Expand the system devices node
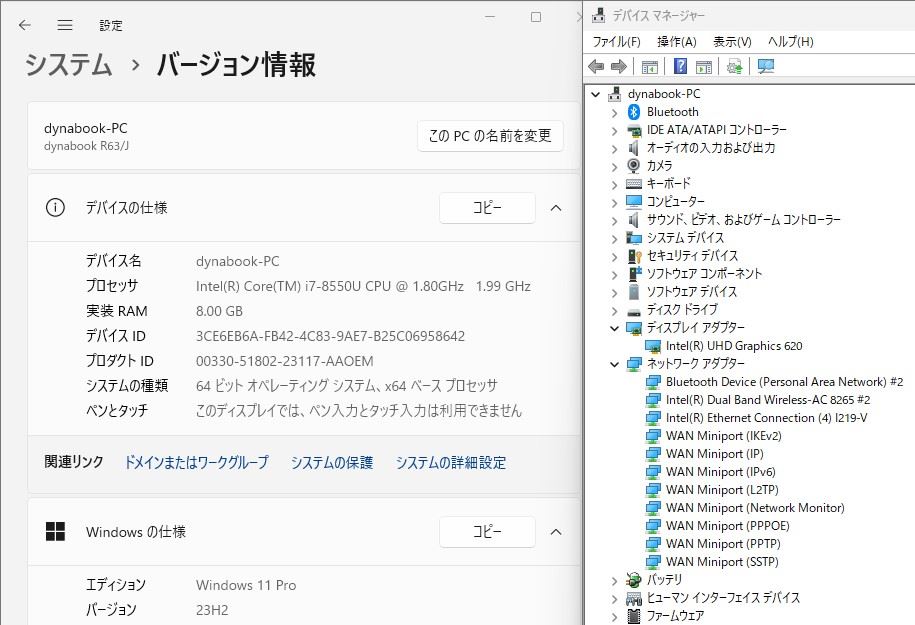The image size is (915, 625). tap(614, 238)
